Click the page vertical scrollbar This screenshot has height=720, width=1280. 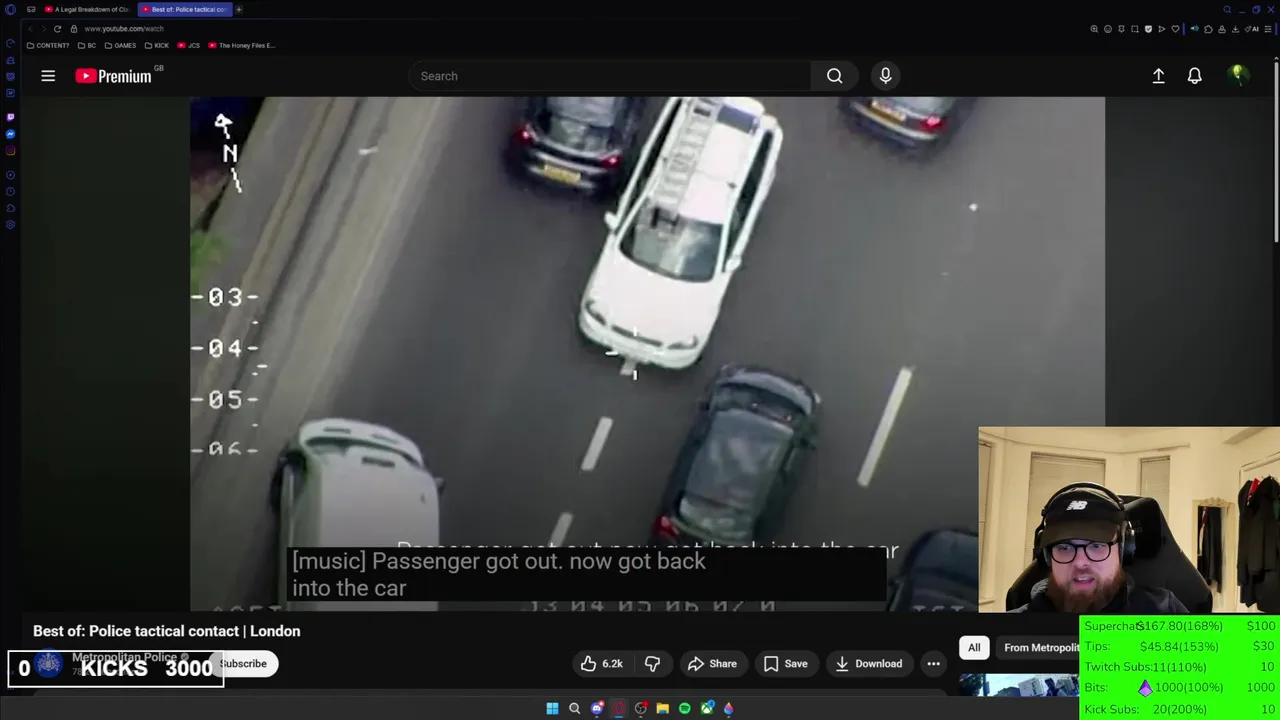coord(1276,150)
